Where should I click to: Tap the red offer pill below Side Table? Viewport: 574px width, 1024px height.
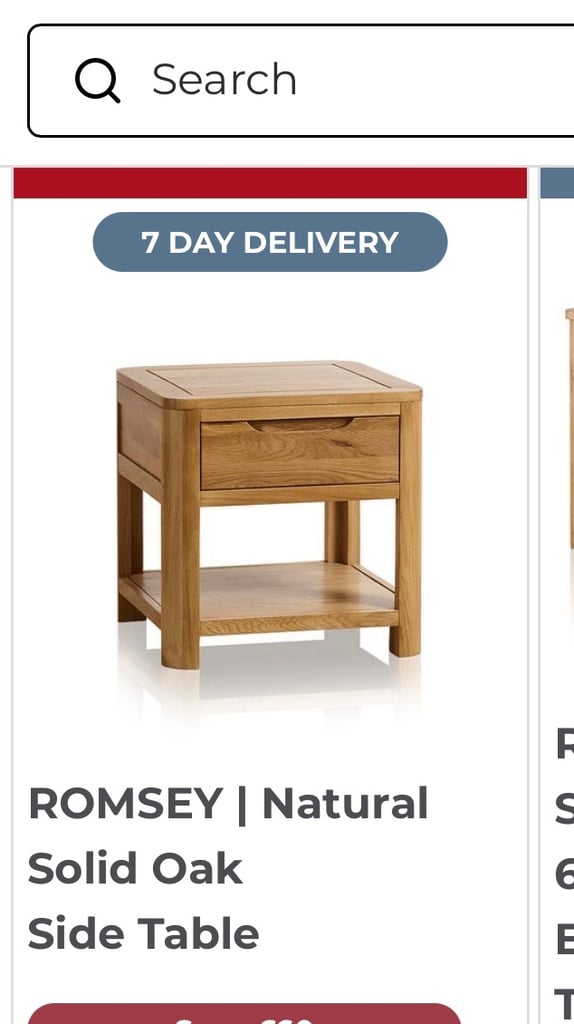(x=244, y=1014)
